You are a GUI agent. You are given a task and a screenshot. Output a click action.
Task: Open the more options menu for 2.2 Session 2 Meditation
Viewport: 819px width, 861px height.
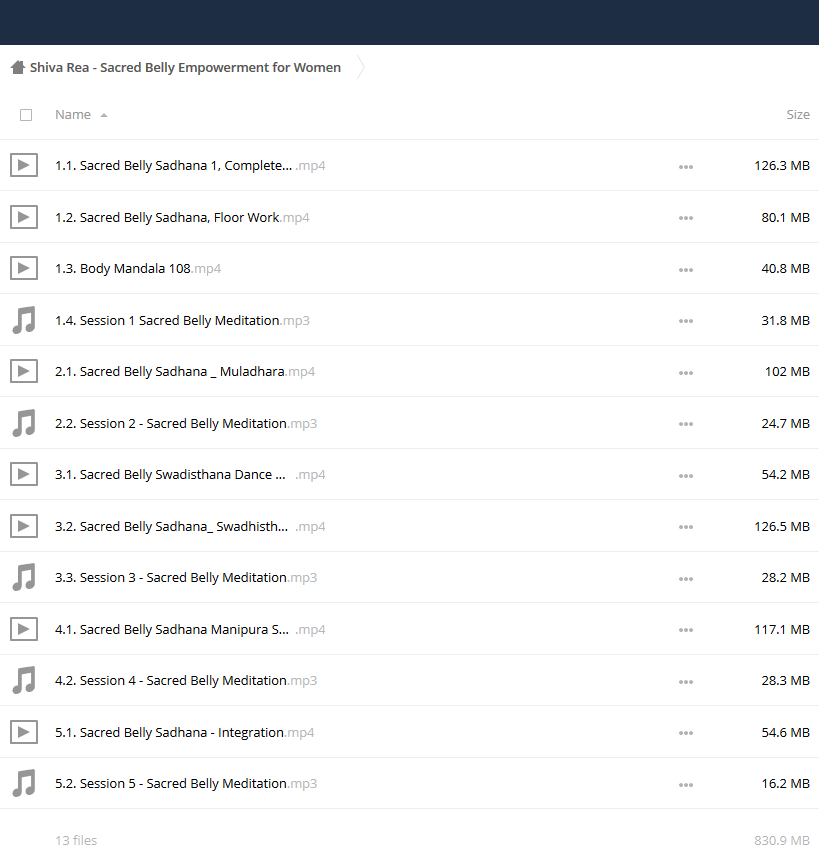686,424
